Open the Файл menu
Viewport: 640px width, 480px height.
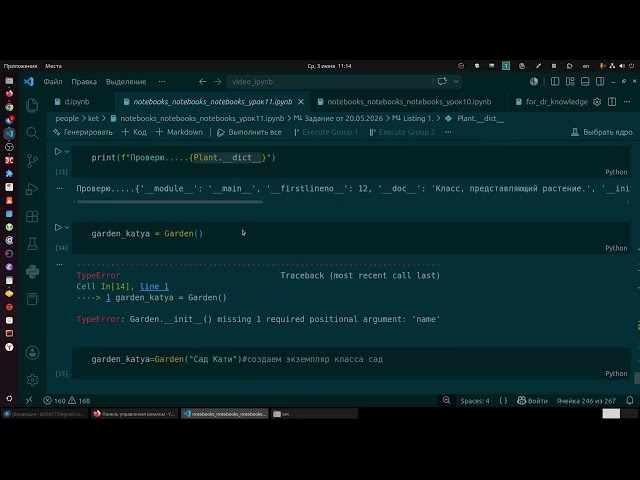[53, 82]
